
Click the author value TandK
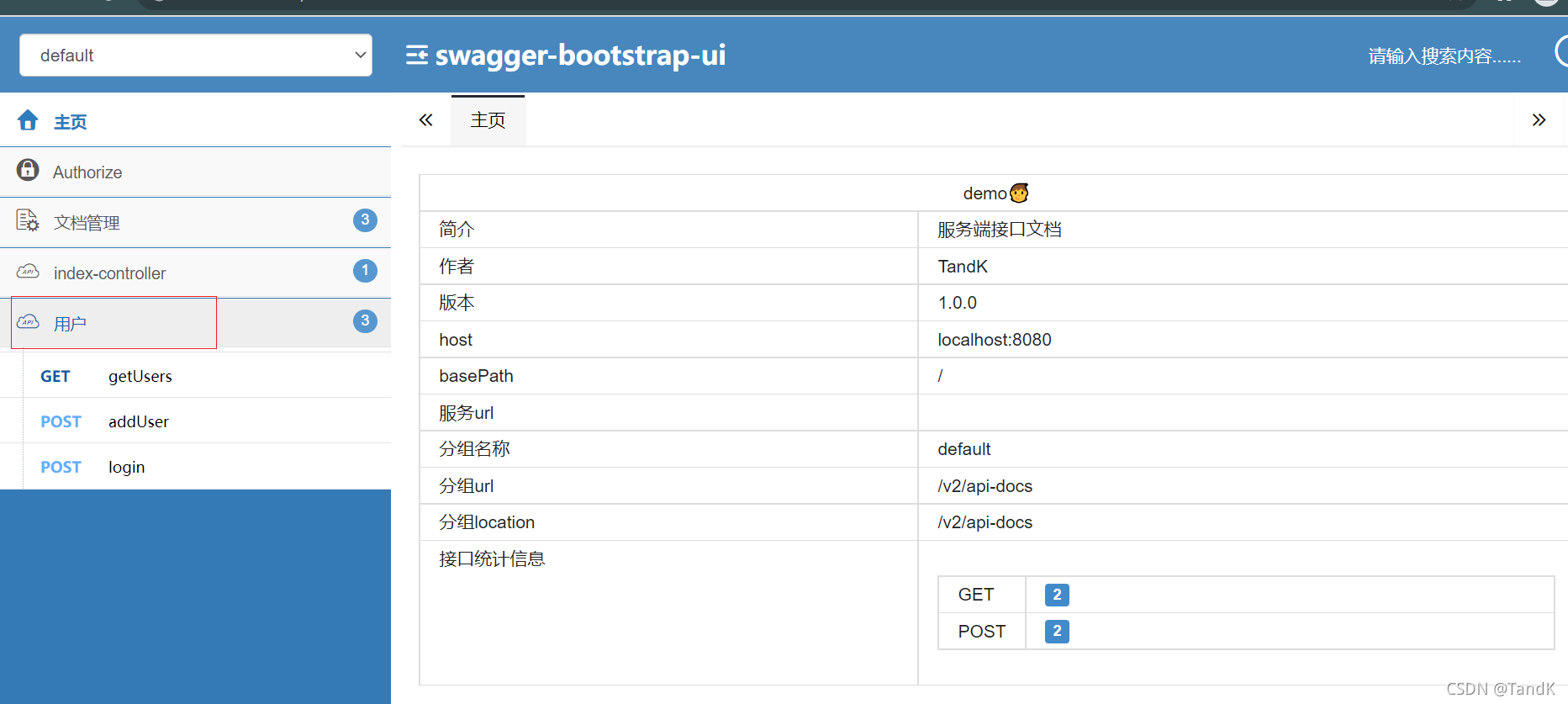pos(963,267)
